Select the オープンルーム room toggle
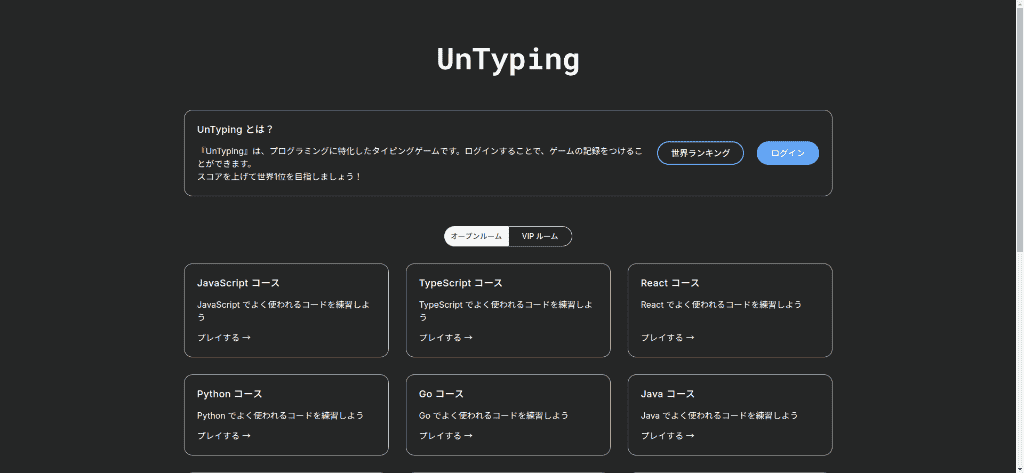The height and width of the screenshot is (473, 1024). (476, 236)
